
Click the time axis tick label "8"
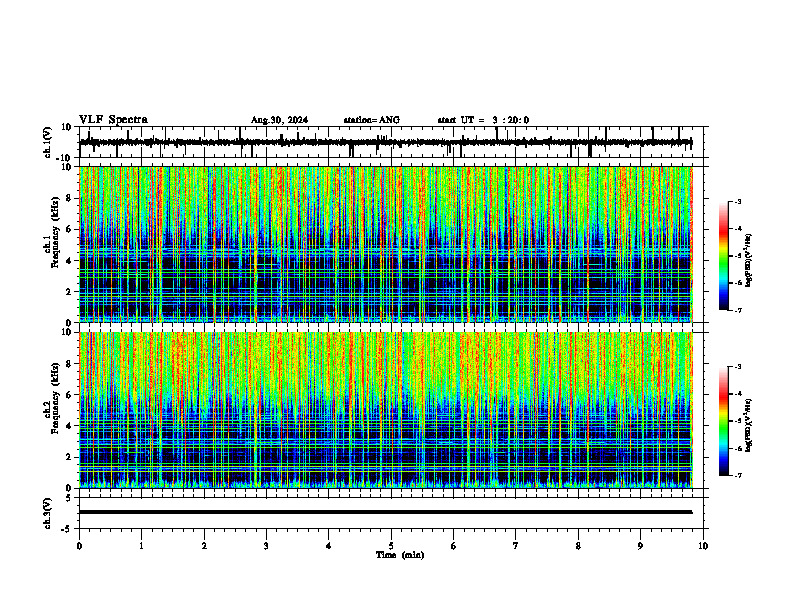coord(578,546)
